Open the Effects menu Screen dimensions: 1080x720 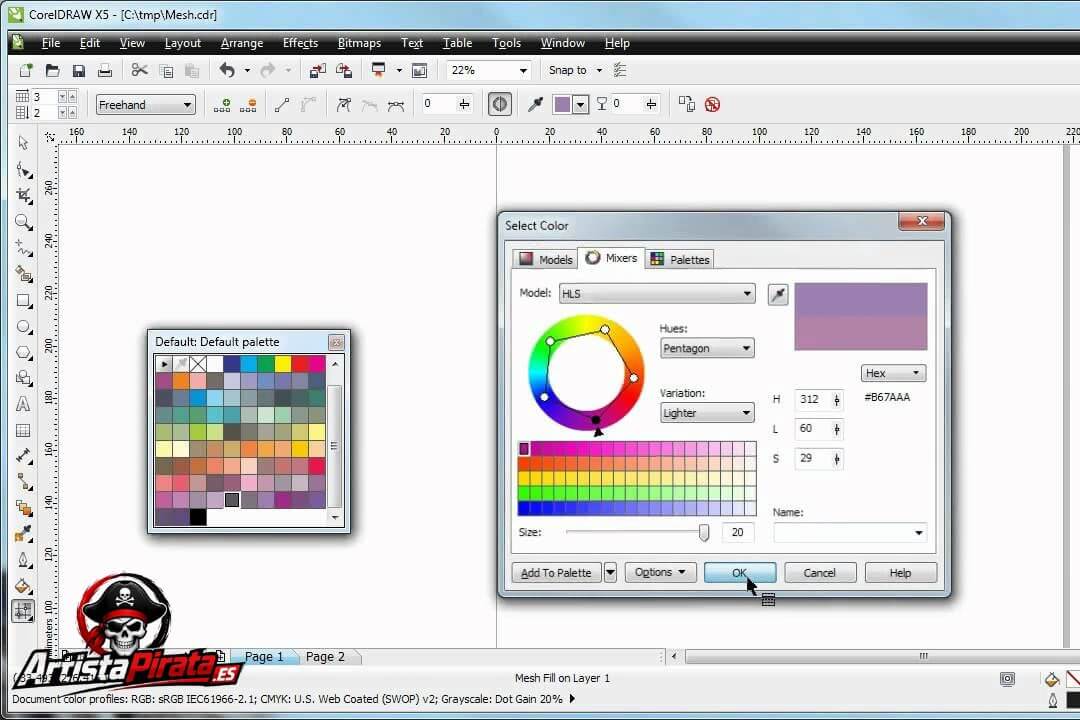click(x=300, y=43)
